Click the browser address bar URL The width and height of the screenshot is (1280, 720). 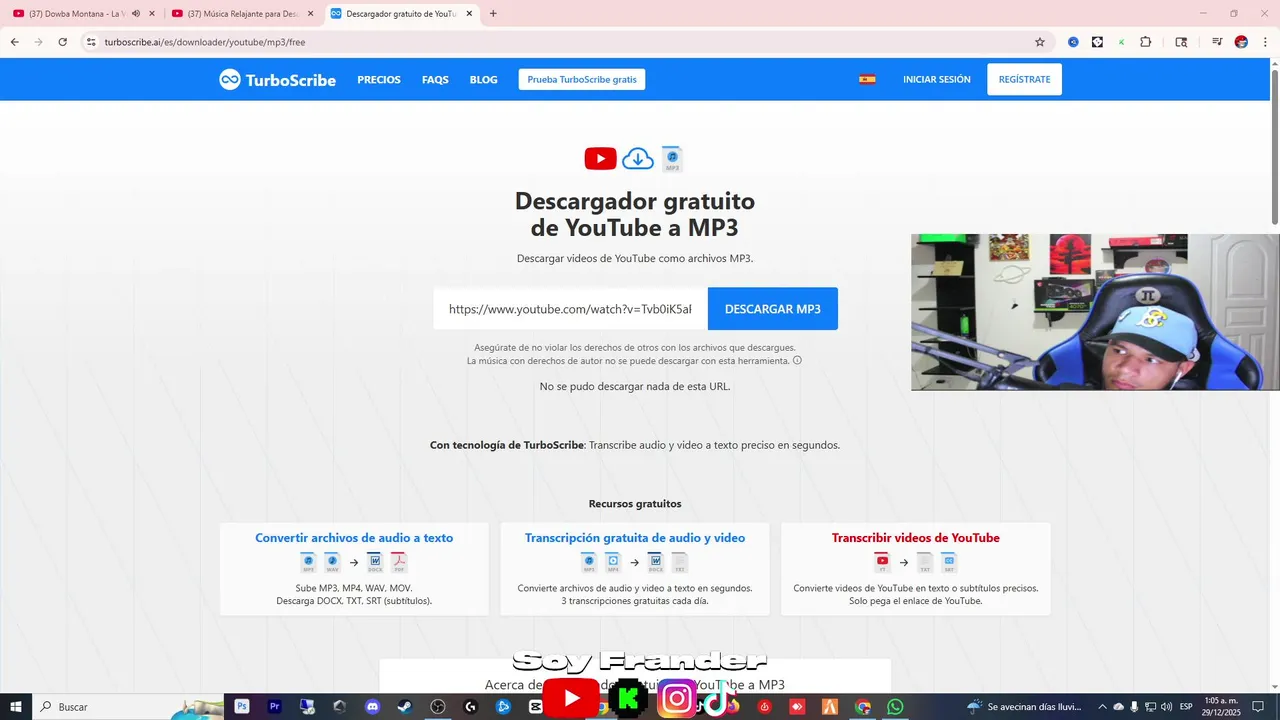point(205,42)
